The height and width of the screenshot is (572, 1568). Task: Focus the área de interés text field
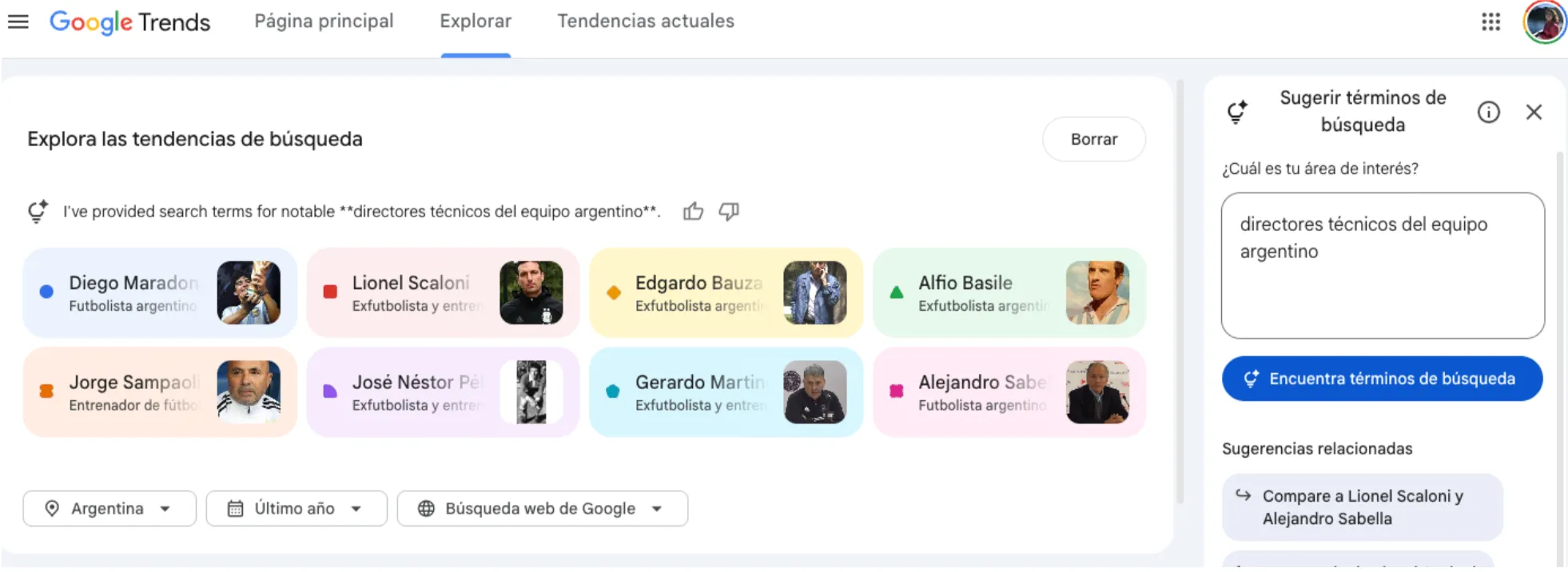[x=1383, y=265]
